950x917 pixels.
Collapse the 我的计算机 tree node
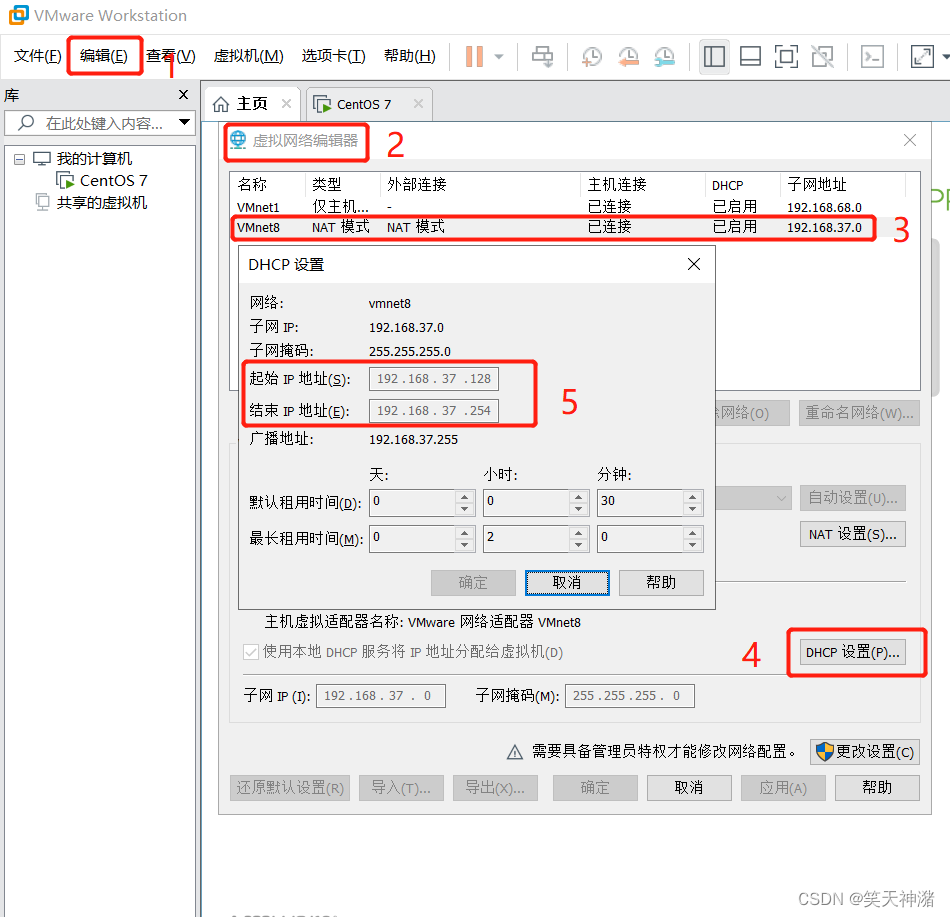(19, 159)
